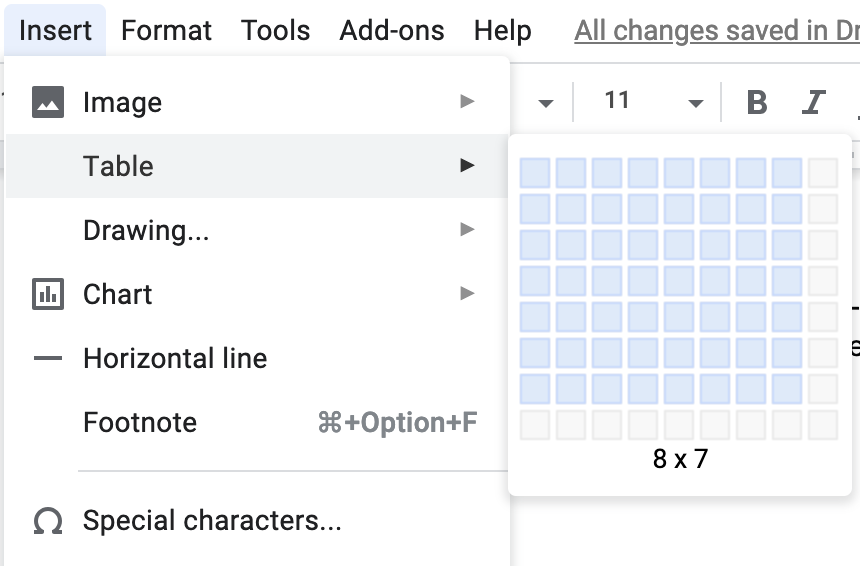Click the Image menu icon
Image resolution: width=860 pixels, height=566 pixels.
tap(48, 102)
